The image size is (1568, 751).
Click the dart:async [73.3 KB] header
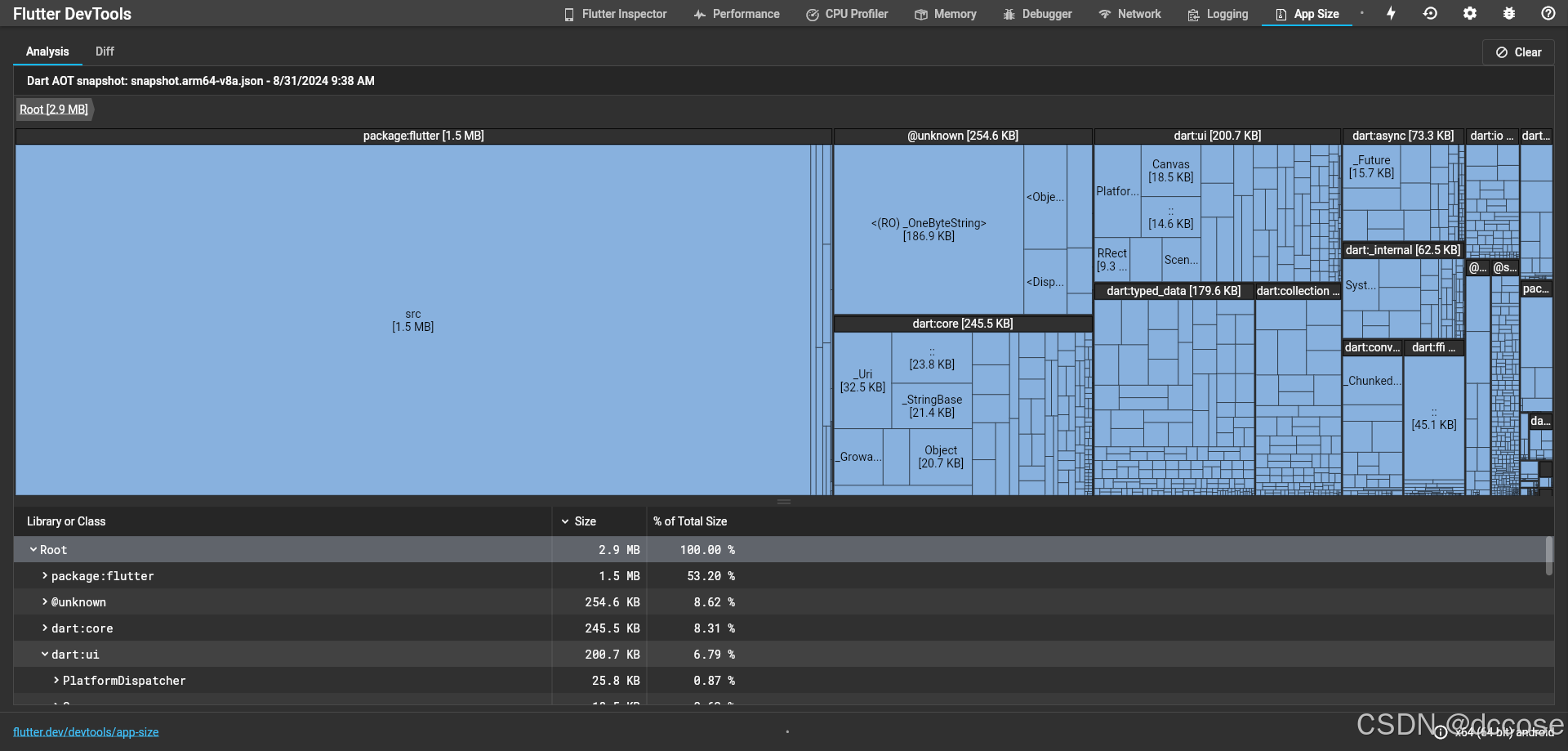coord(1403,136)
